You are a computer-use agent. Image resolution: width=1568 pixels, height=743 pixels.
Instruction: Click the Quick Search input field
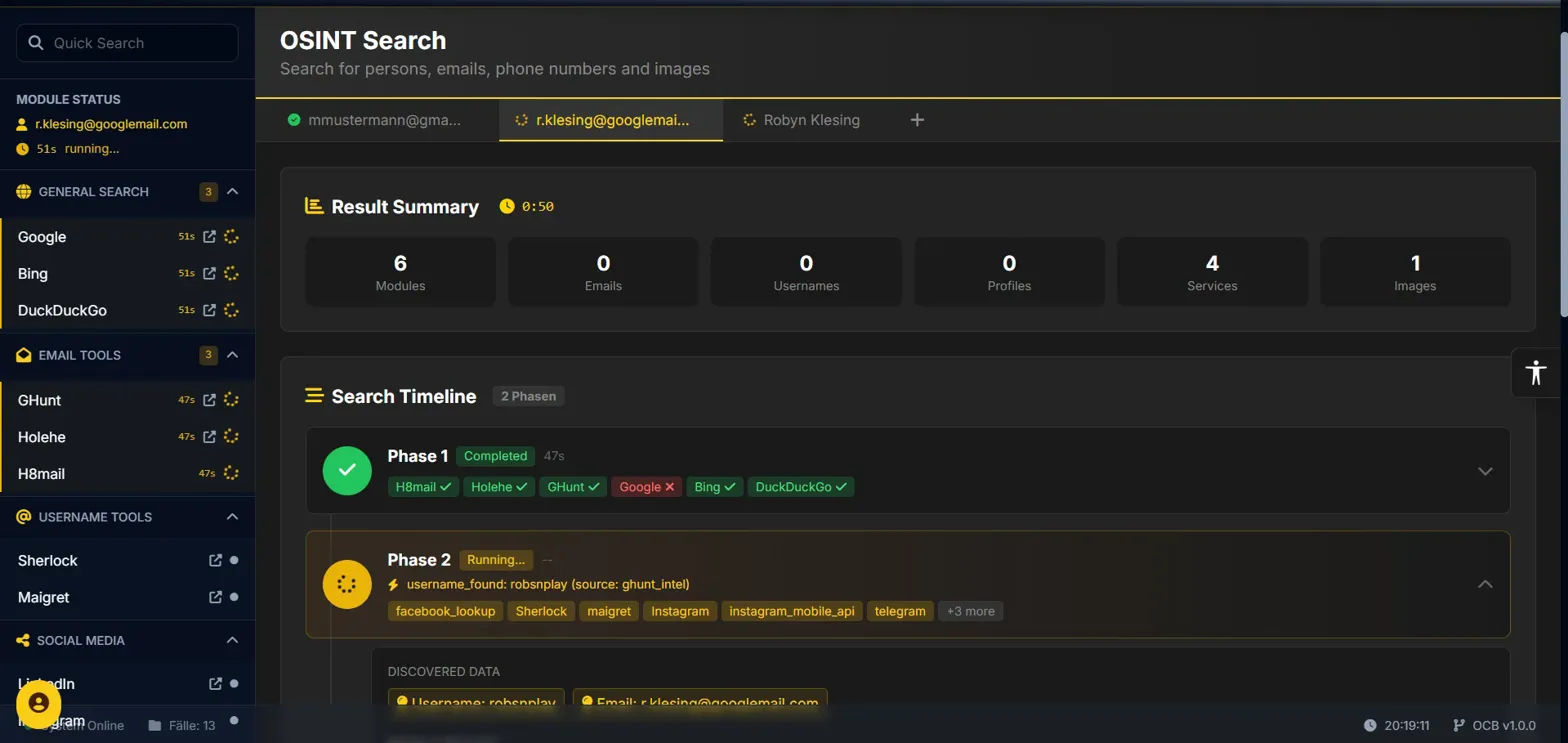point(127,43)
